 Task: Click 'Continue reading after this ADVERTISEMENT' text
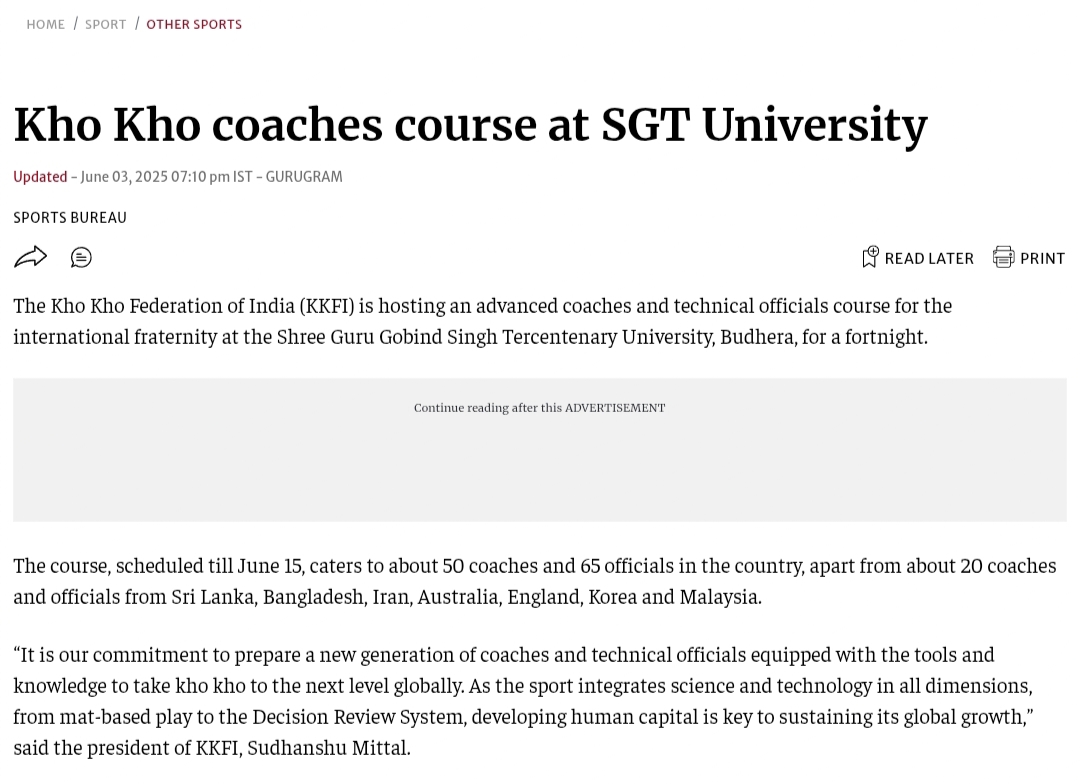[x=539, y=408]
